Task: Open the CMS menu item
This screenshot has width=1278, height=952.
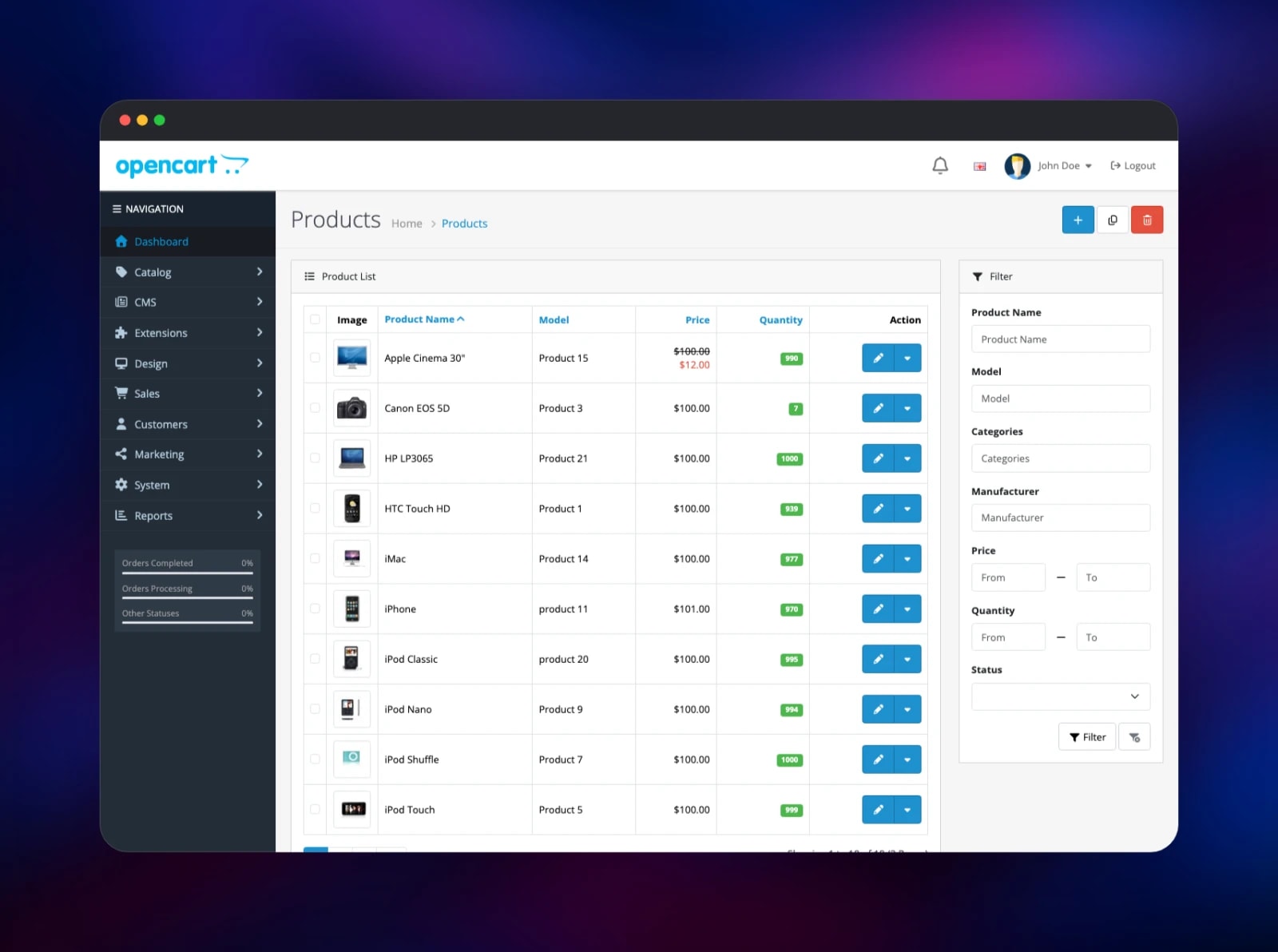Action: [x=188, y=302]
